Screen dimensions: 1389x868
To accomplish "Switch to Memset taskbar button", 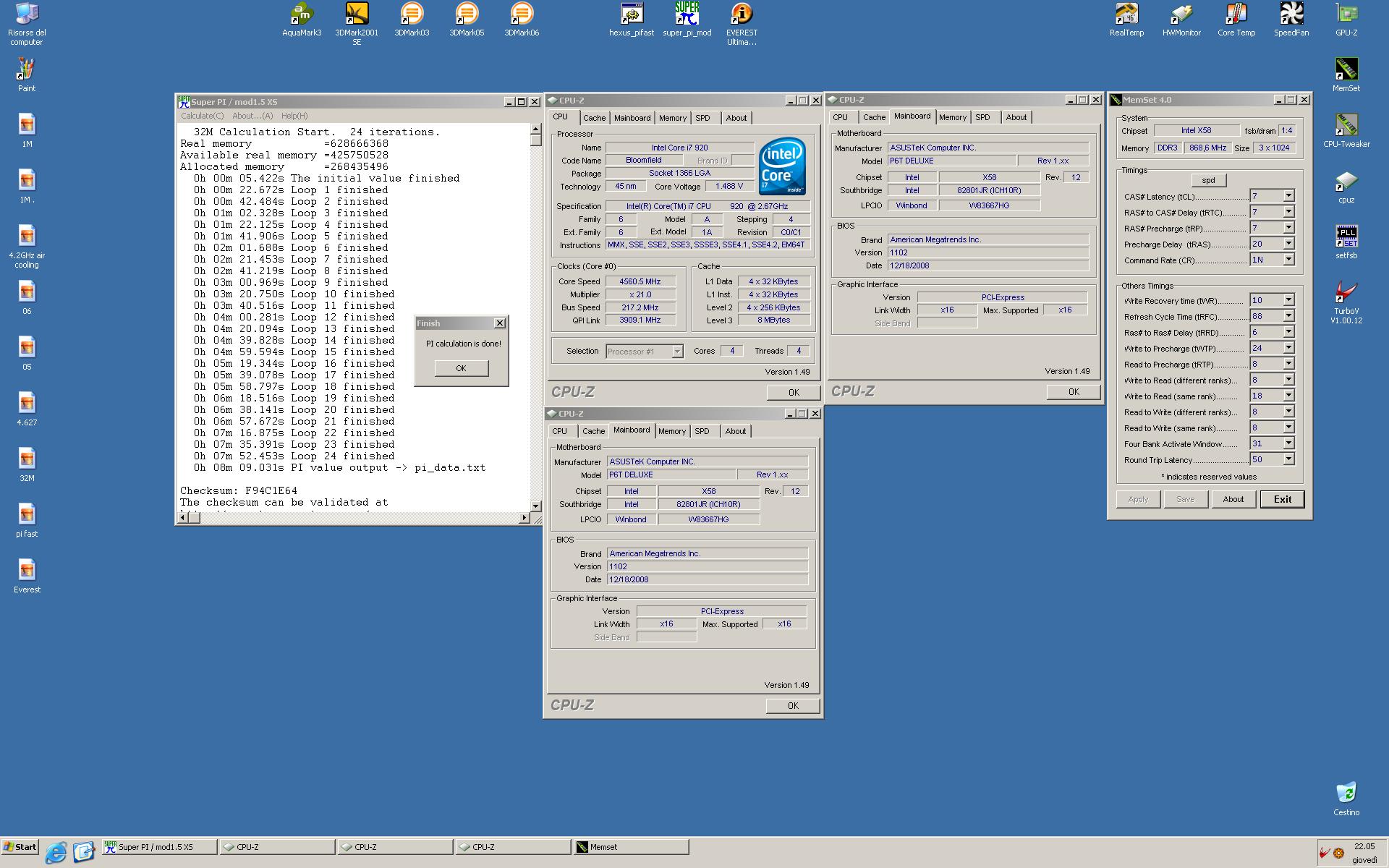I will (x=631, y=847).
